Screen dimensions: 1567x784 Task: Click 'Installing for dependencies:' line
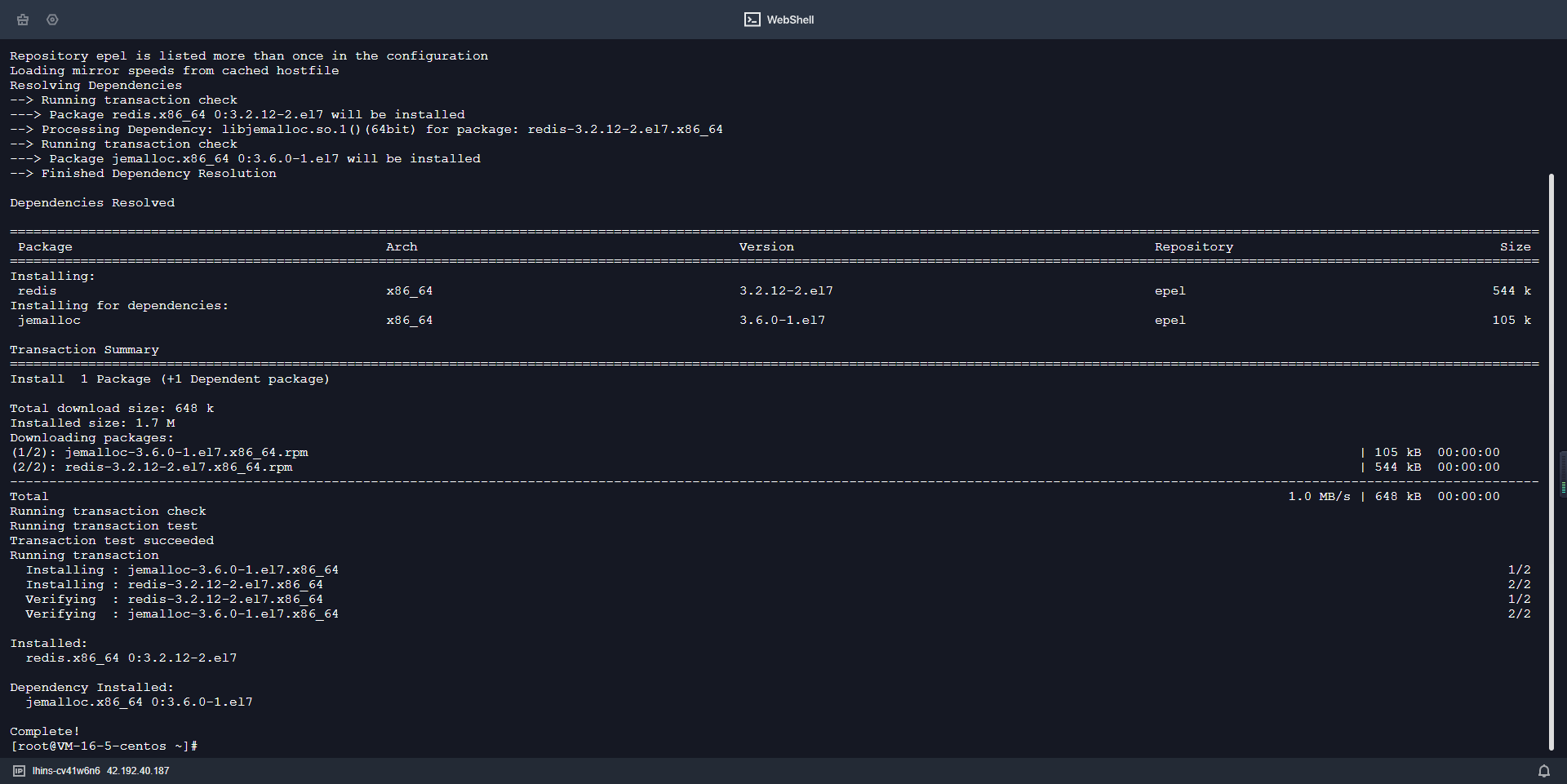point(119,306)
